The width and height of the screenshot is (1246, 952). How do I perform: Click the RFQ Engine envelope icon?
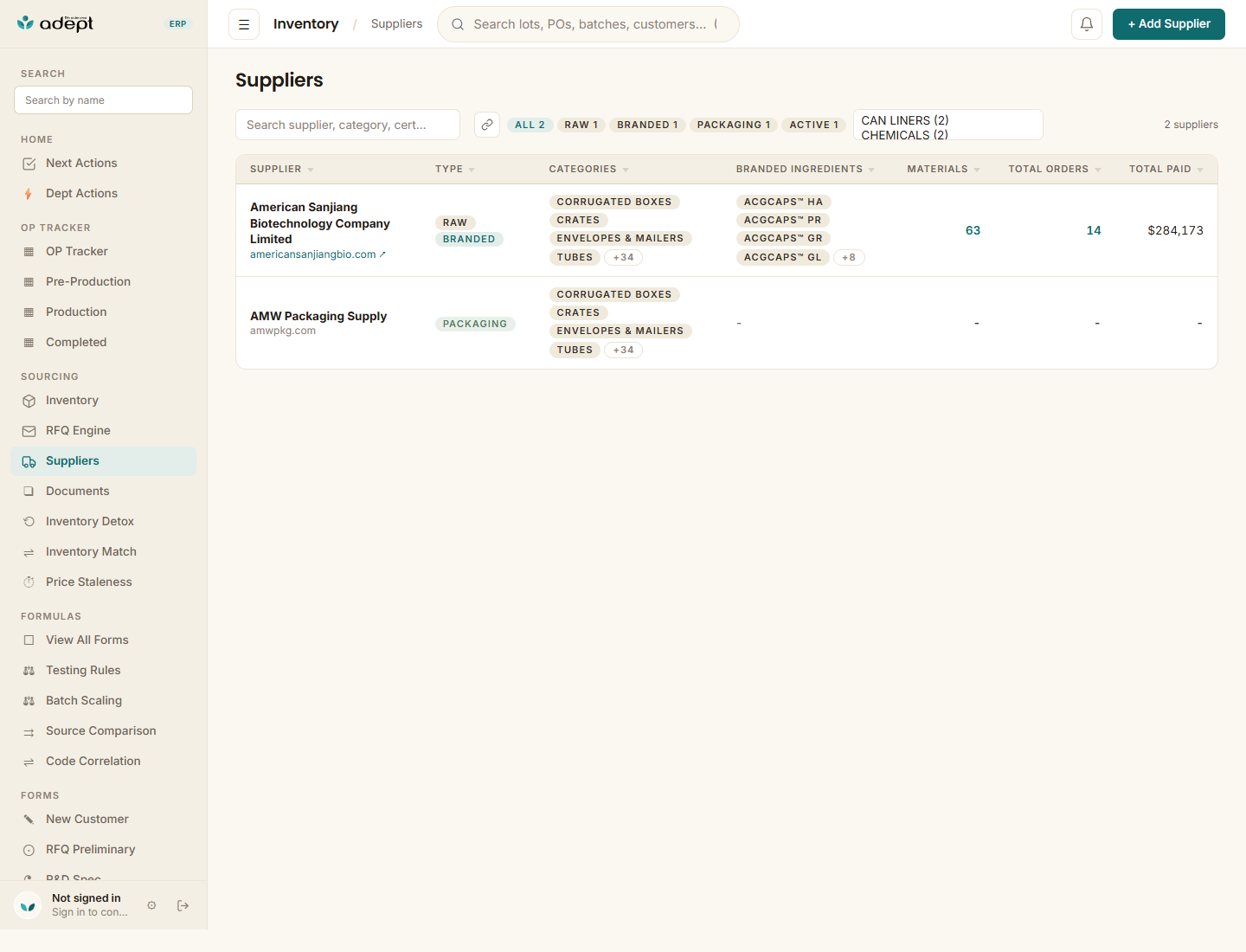point(29,431)
